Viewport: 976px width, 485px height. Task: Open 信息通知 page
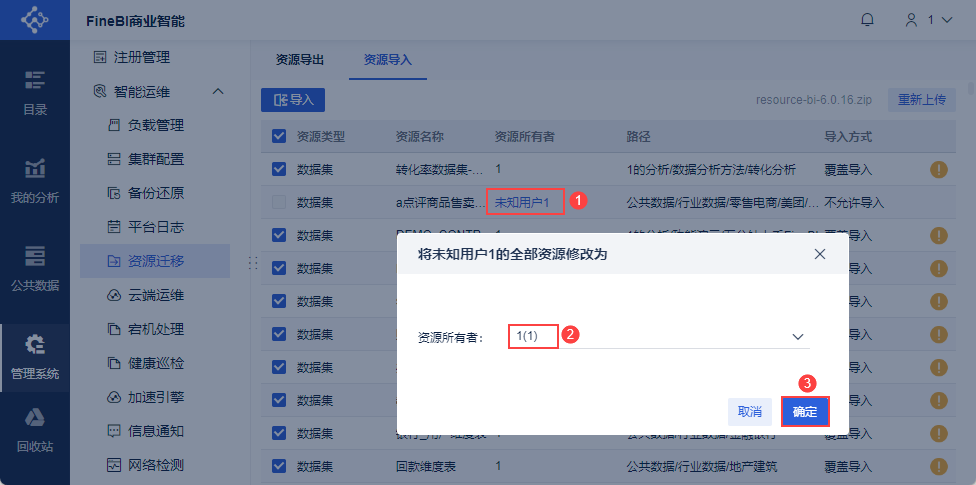(155, 431)
